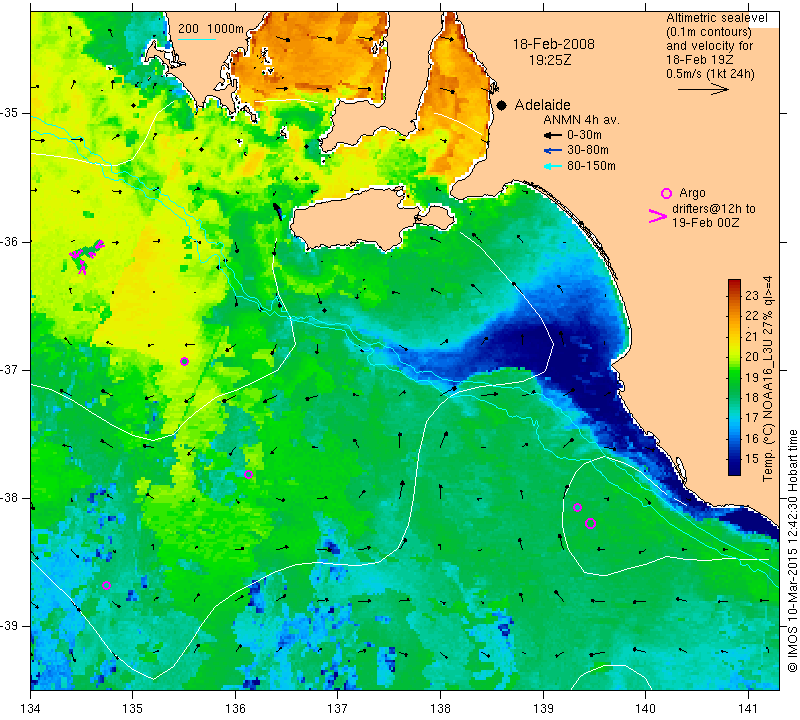Viewport: 800px width, 720px height.
Task: Click the drifters@12h to legend text
Action: point(713,209)
